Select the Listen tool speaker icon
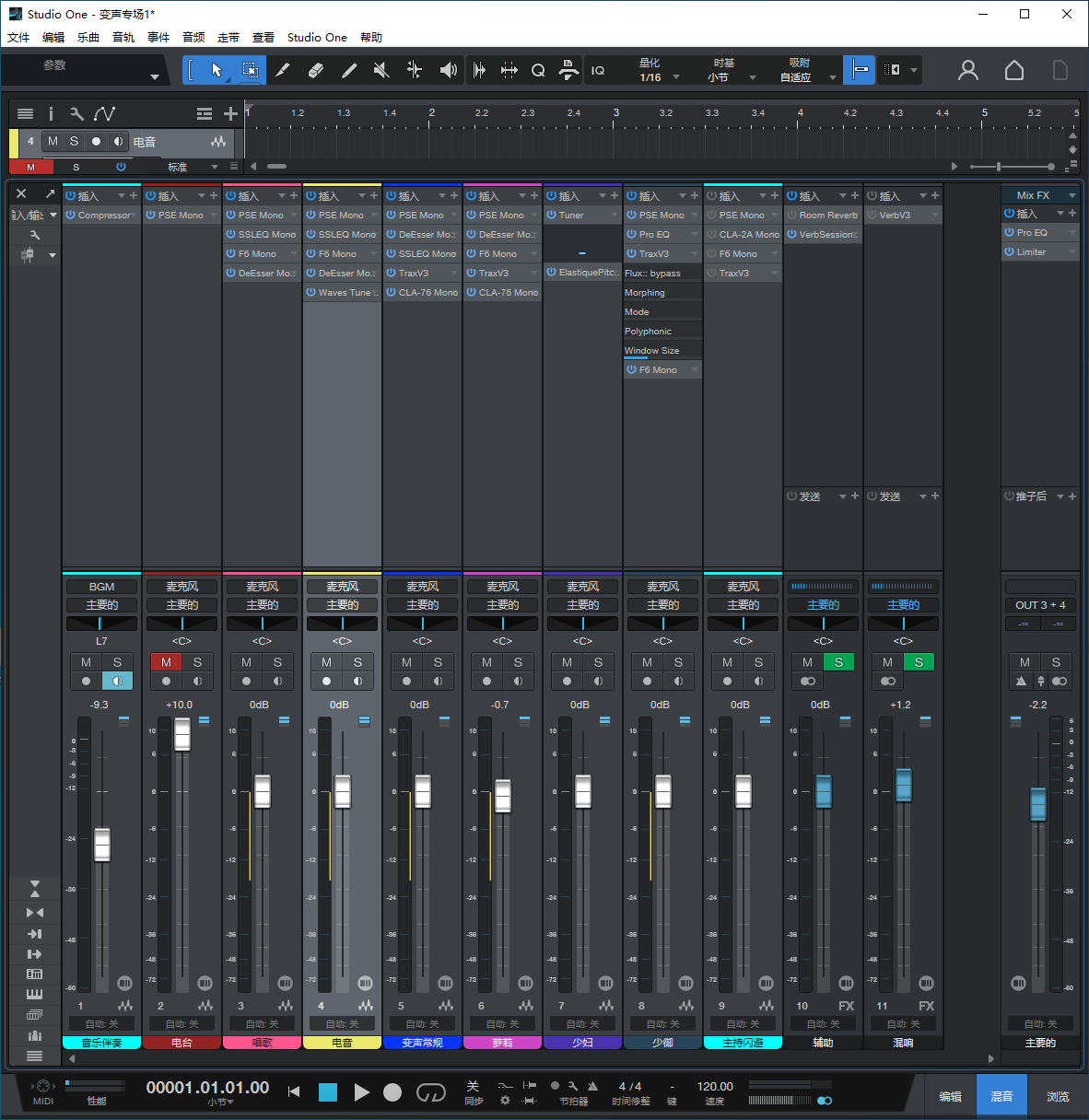This screenshot has height=1120, width=1089. coord(448,70)
